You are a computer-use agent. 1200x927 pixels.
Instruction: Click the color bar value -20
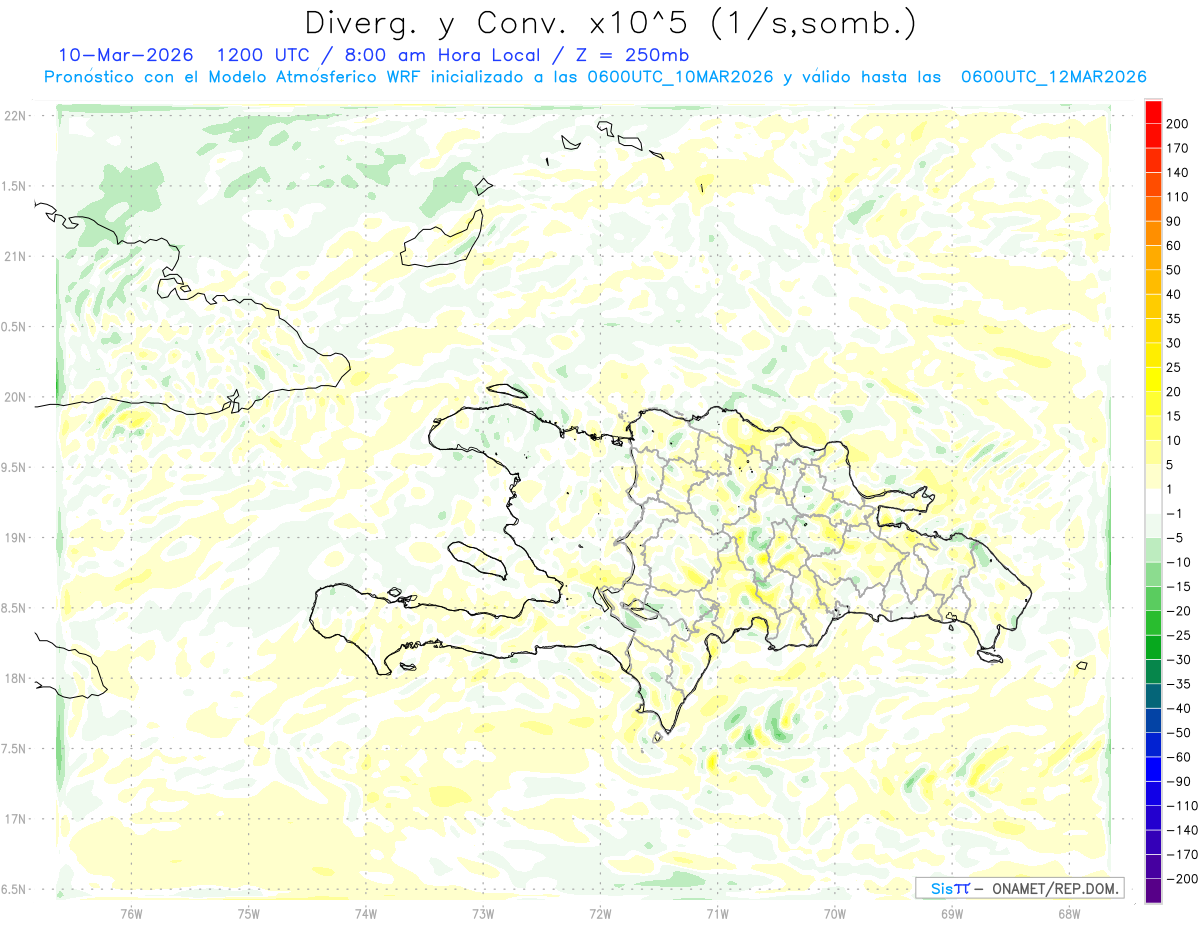(1178, 611)
